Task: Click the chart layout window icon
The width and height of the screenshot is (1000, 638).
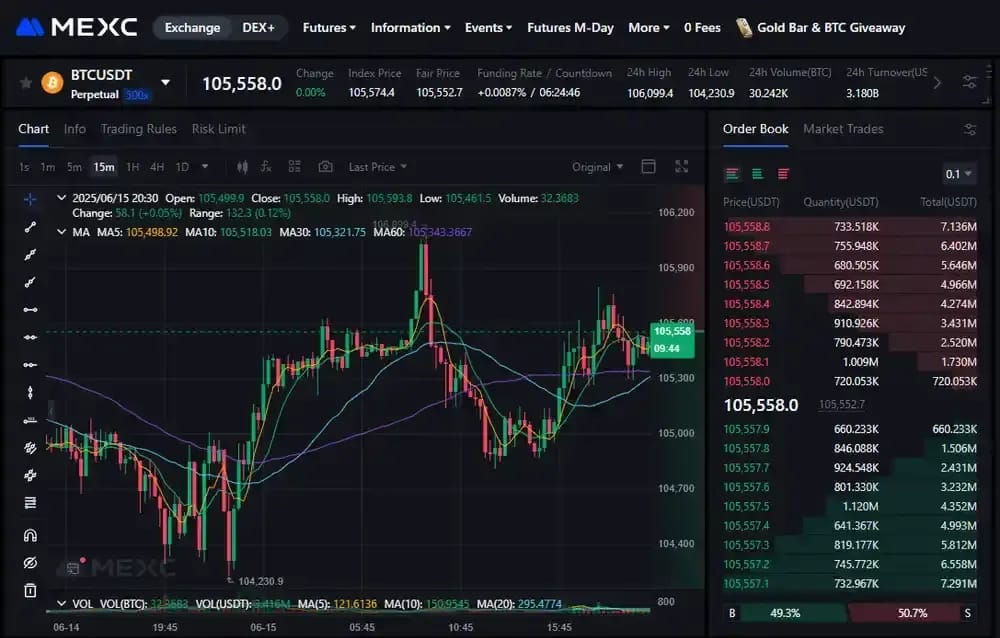Action: coord(648,167)
